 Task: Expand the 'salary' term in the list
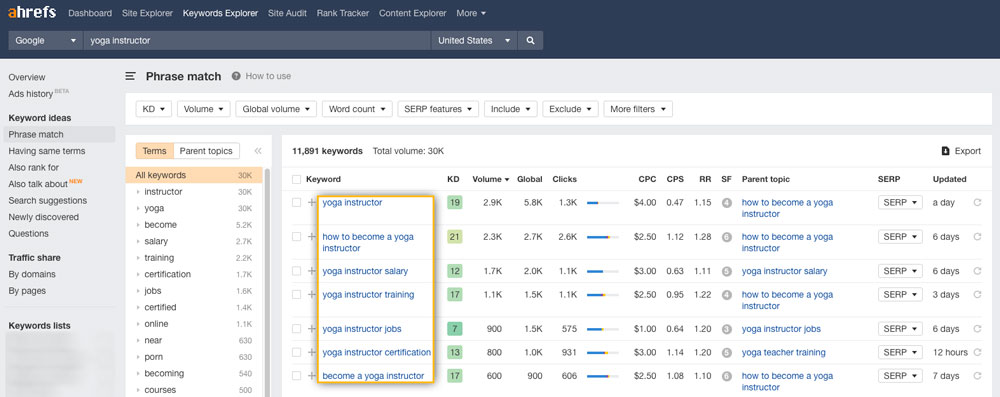pyautogui.click(x=138, y=241)
